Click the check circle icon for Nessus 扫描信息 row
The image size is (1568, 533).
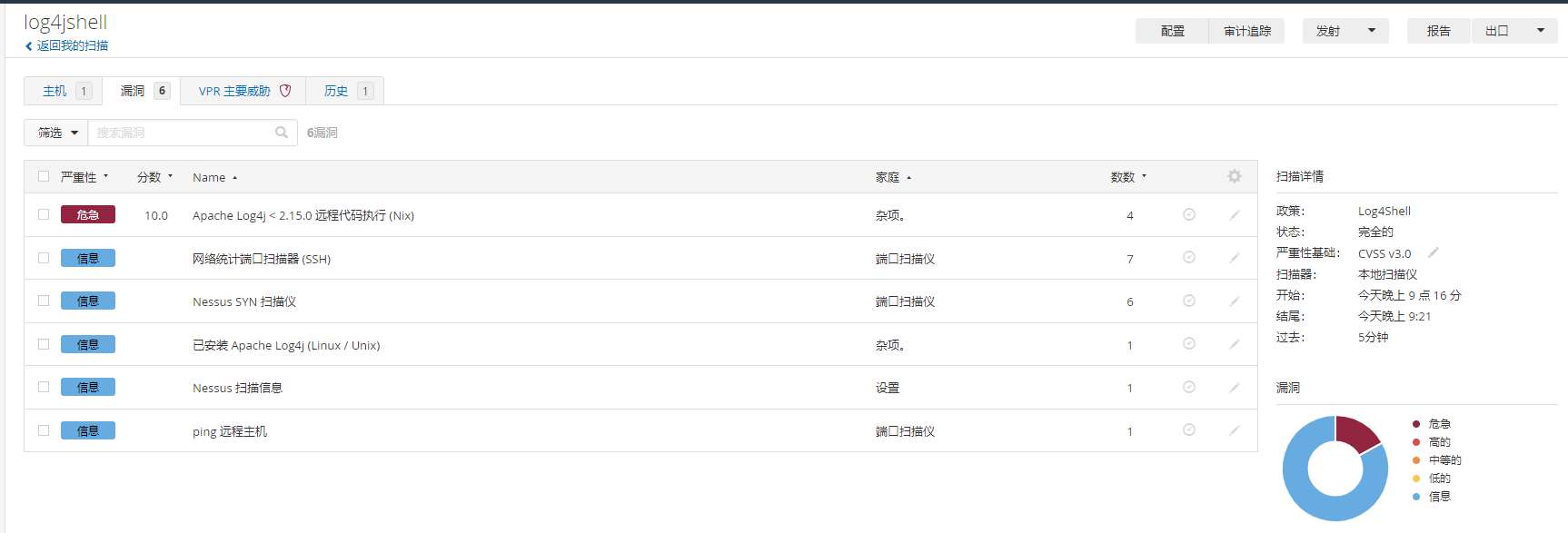tap(1188, 387)
